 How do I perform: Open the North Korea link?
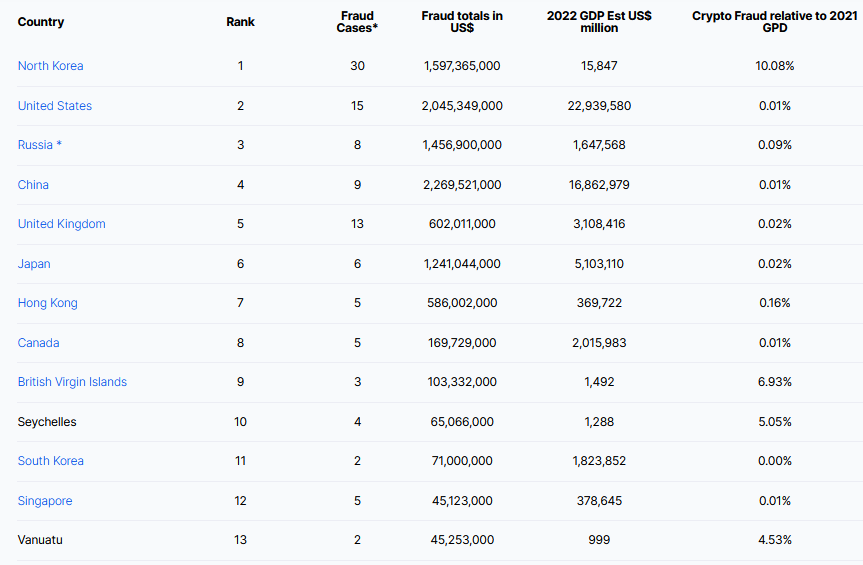pyautogui.click(x=50, y=66)
